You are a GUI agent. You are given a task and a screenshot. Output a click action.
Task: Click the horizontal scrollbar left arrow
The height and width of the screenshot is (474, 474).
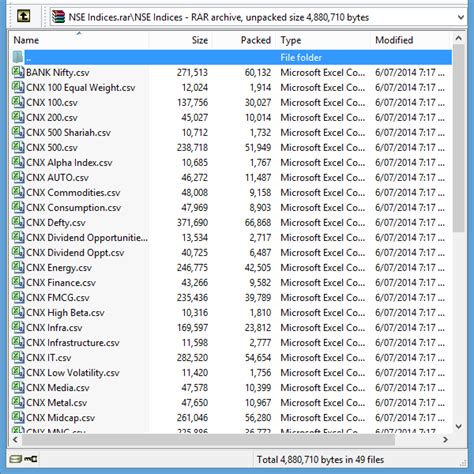tap(15, 440)
